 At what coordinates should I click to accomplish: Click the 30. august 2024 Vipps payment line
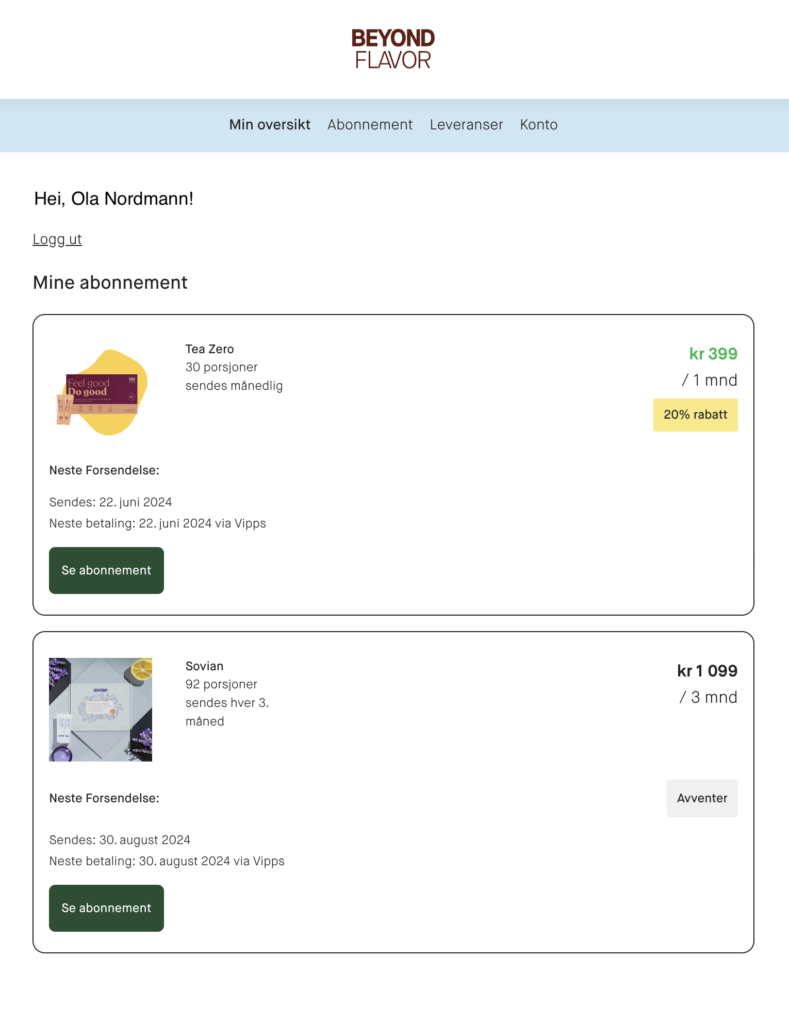[x=166, y=861]
